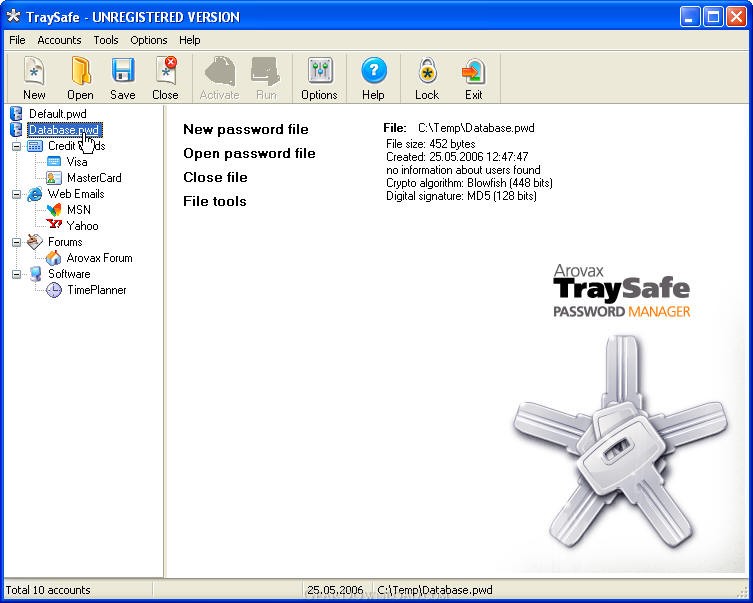753x603 pixels.
Task: Select the MasterCard account entry
Action: click(93, 178)
